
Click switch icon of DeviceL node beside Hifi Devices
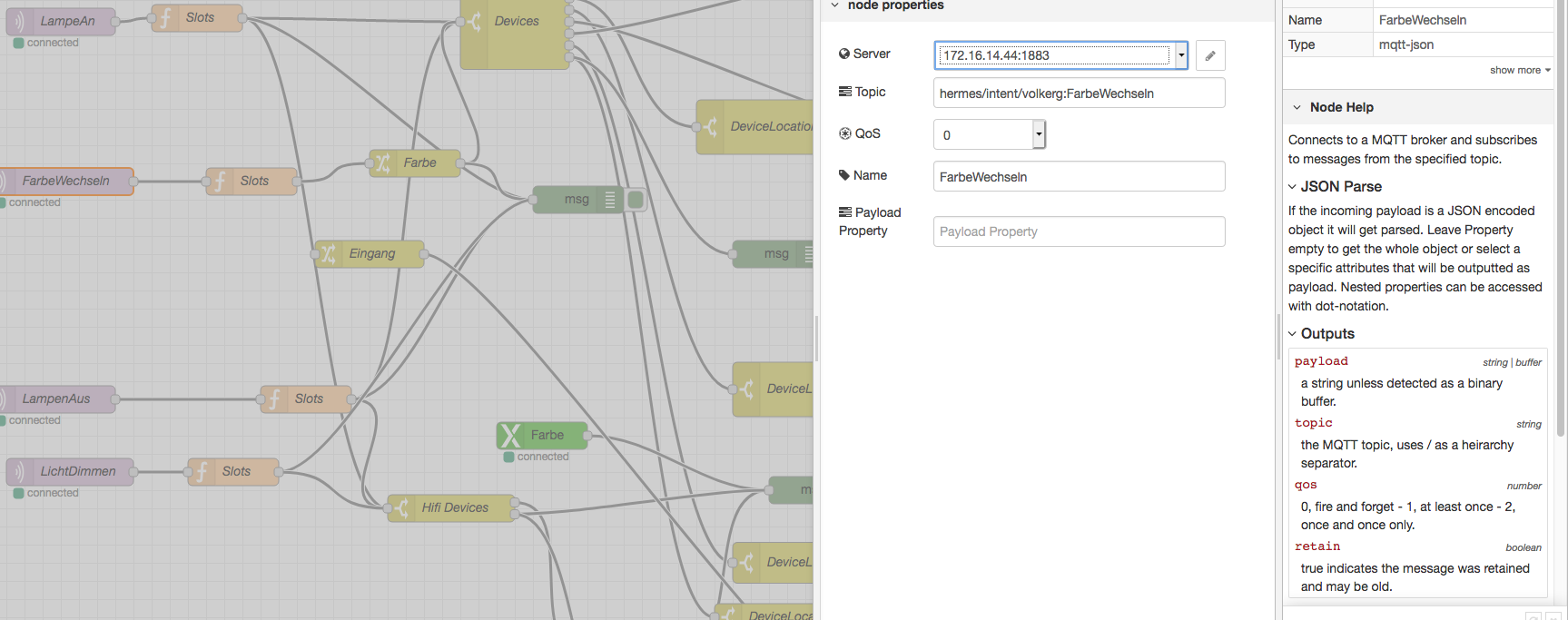point(746,562)
